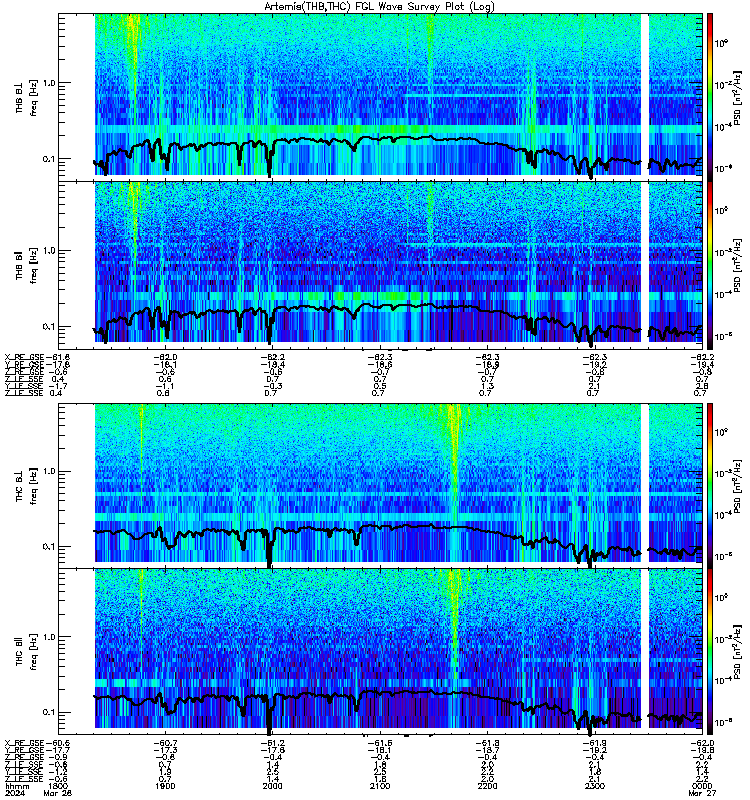Click the 10⁰ tick on THB B⊥ colorbar
The width and height of the screenshot is (750, 800).
[721, 43]
